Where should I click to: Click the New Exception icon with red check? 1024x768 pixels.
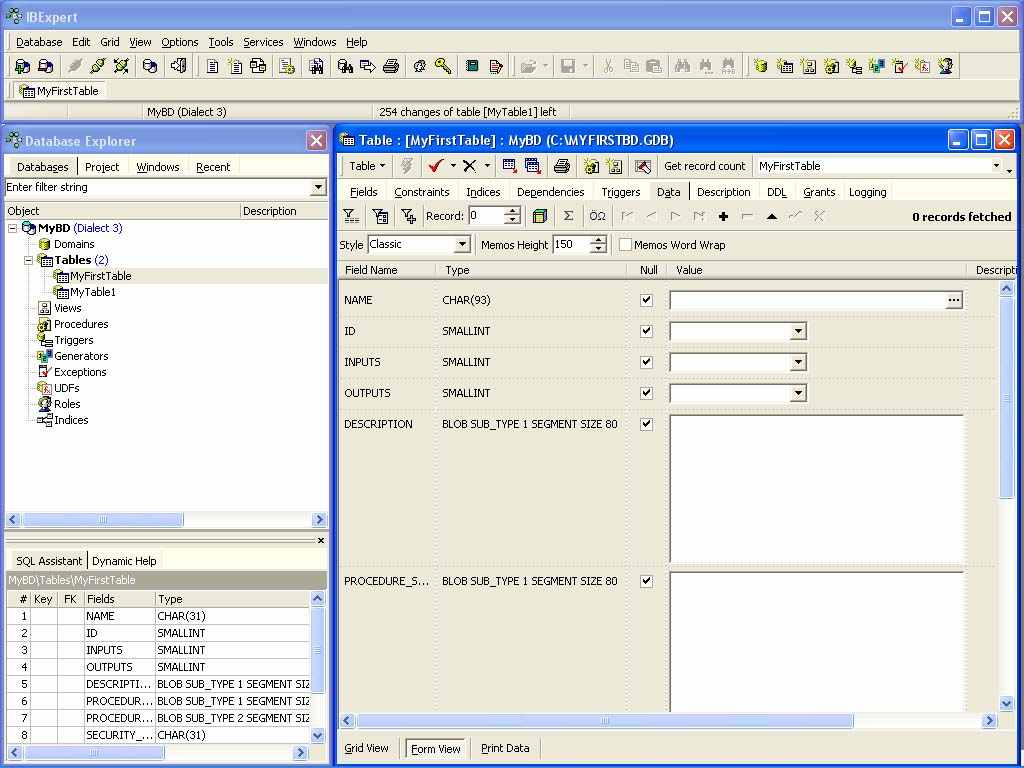point(899,66)
